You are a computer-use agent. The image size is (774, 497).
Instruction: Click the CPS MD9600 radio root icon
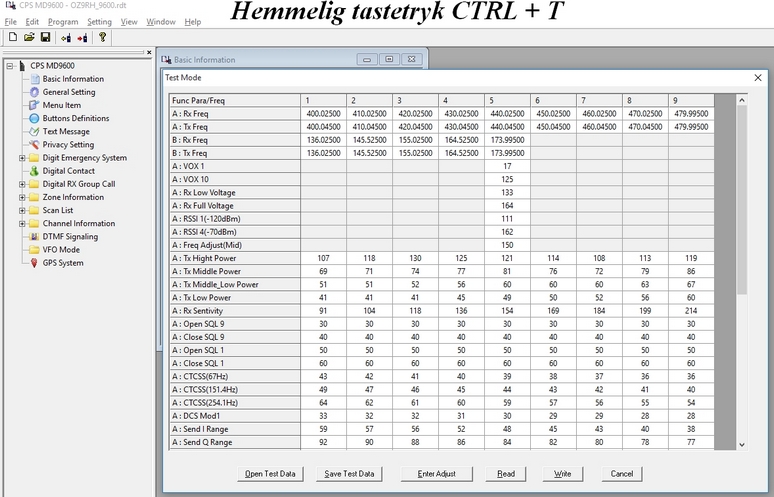coord(22,66)
